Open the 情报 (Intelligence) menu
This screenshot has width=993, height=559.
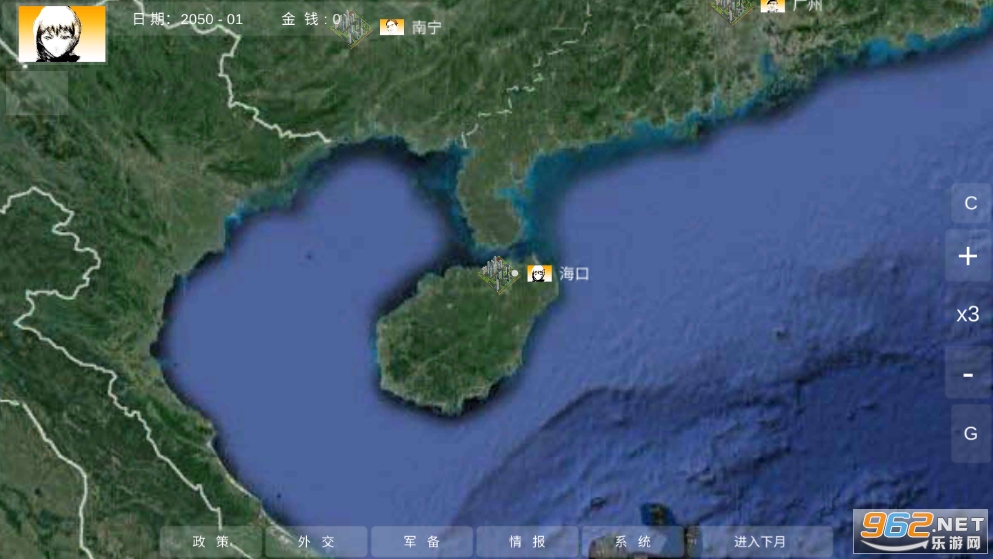[x=527, y=542]
